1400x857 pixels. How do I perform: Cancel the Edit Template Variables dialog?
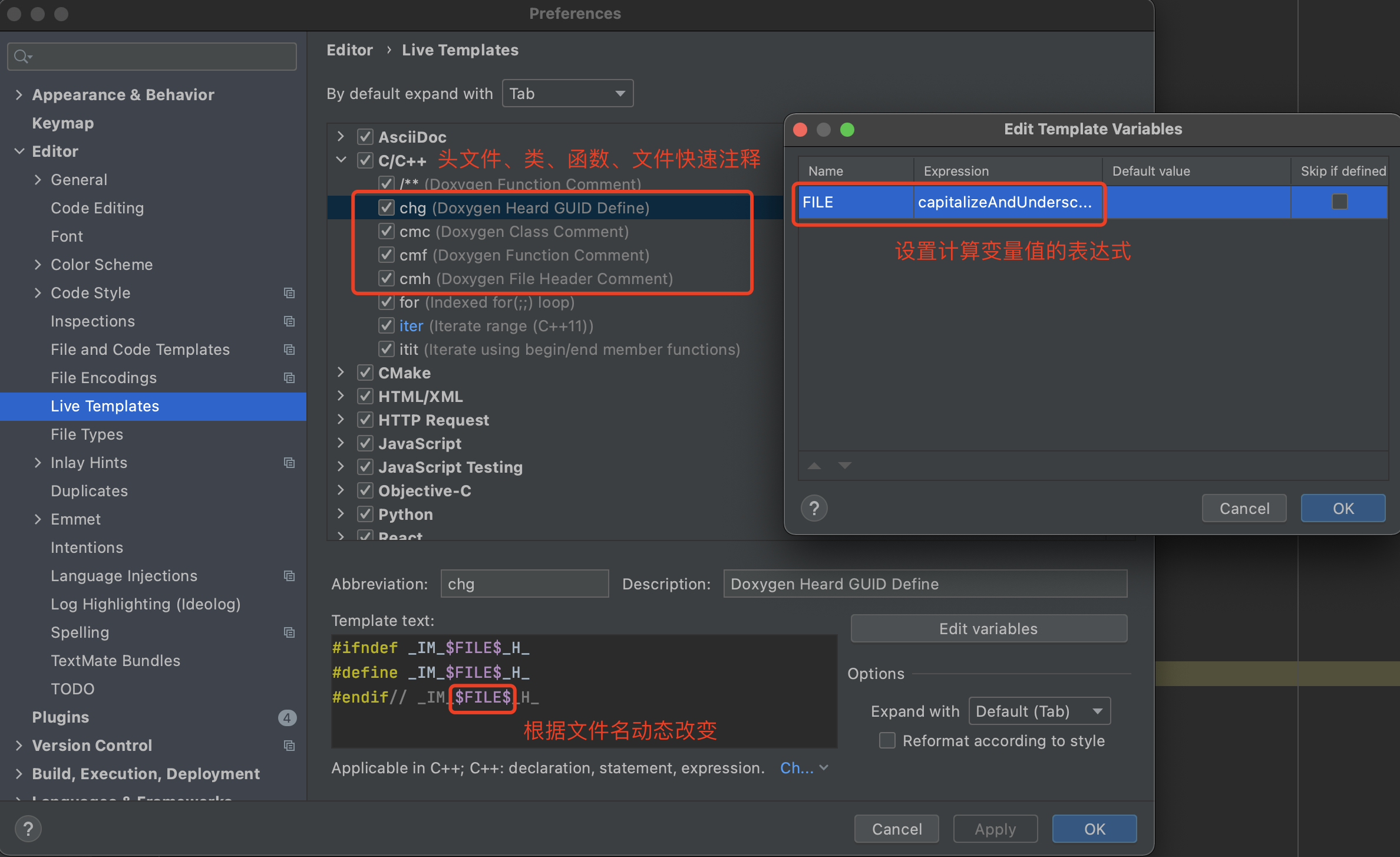[x=1244, y=508]
